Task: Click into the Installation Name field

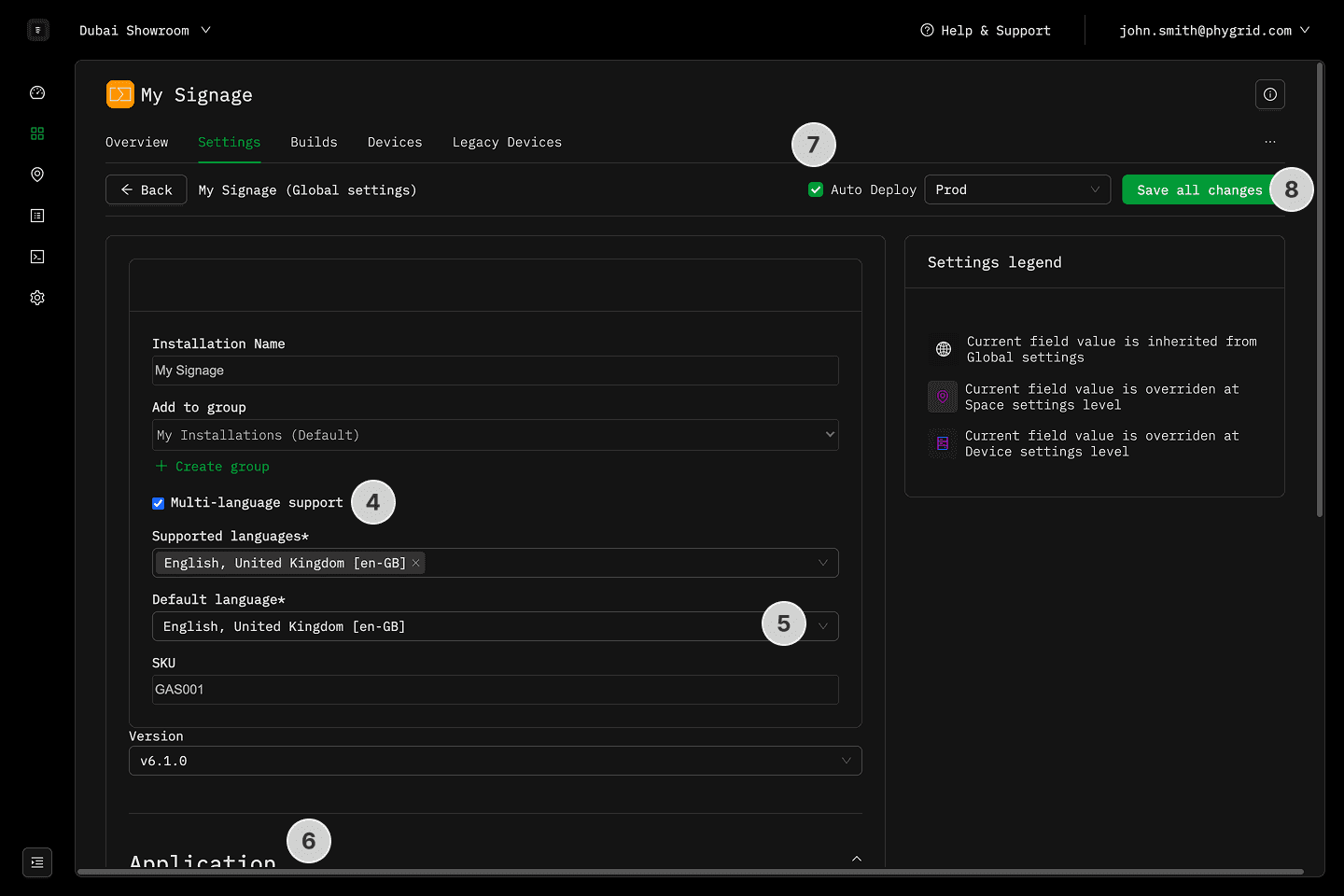Action: 496,371
